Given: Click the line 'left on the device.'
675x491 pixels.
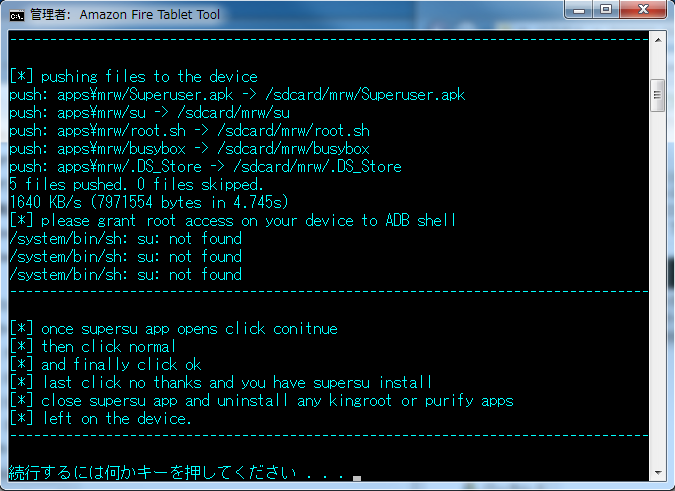Looking at the screenshot, I should coord(100,419).
